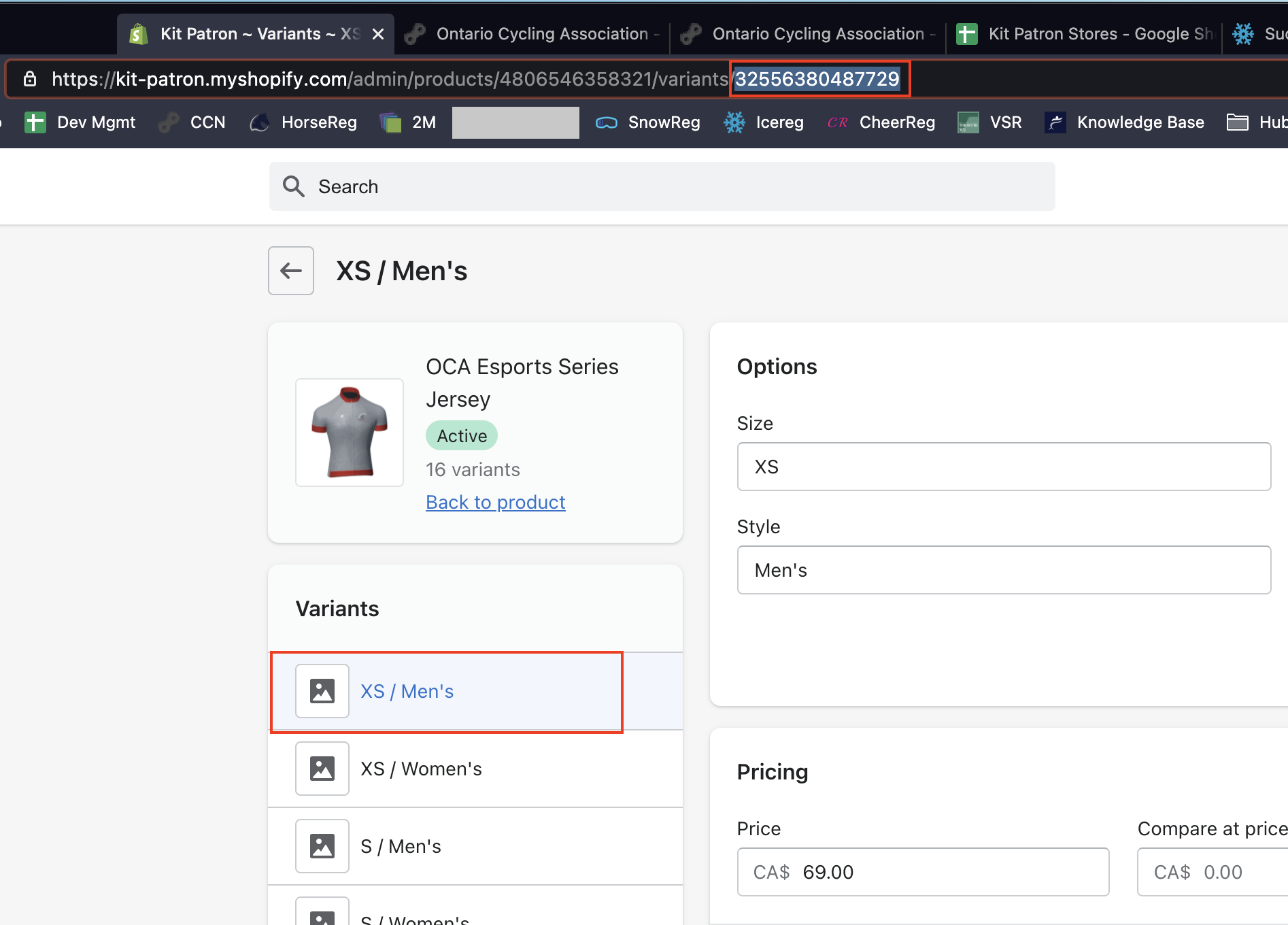The image size is (1288, 925).
Task: Open the Hub bookmarks folder
Action: point(1257,122)
